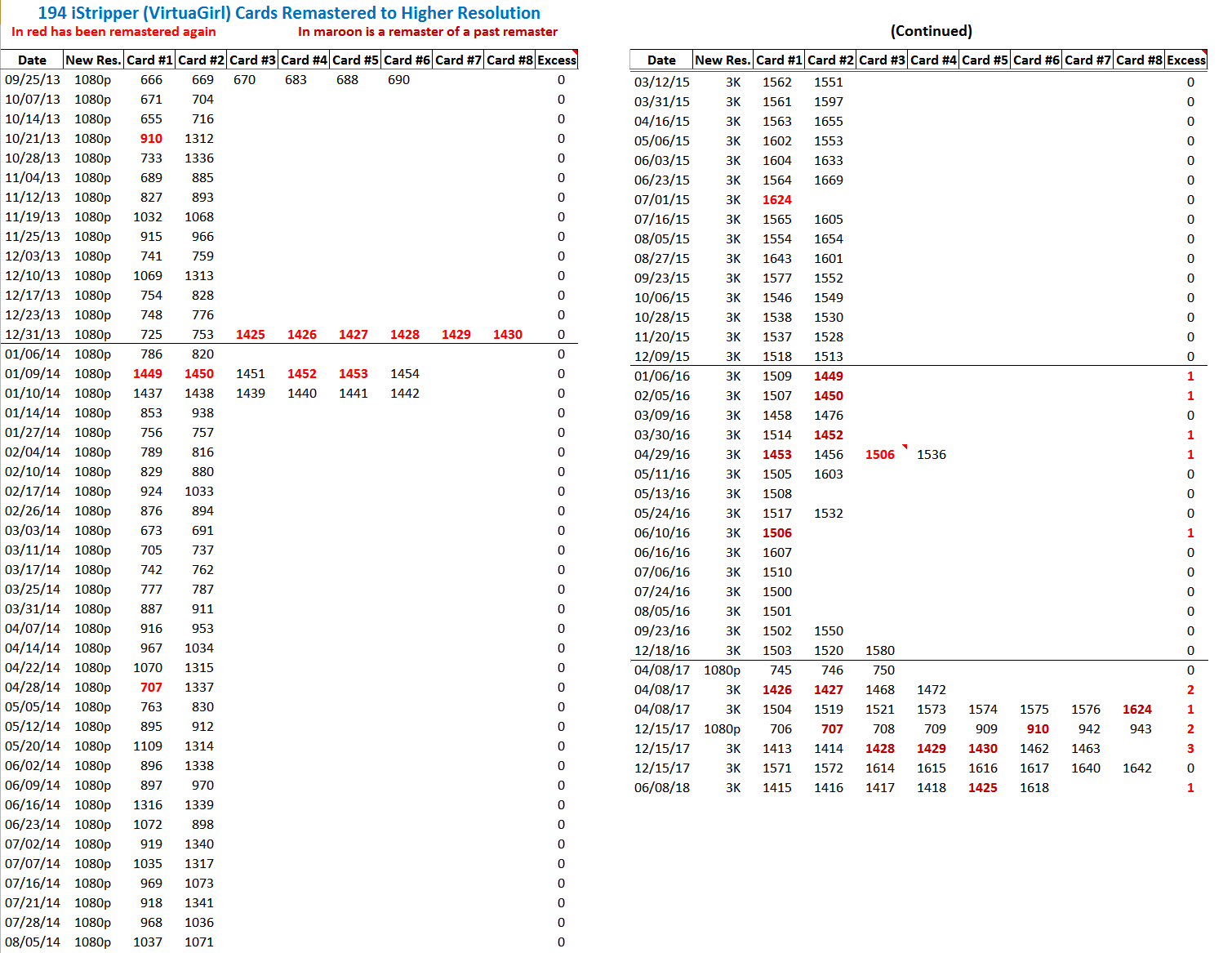Viewport: 1232px width, 953px height.
Task: Click the cell with card 943
Action: [1141, 729]
